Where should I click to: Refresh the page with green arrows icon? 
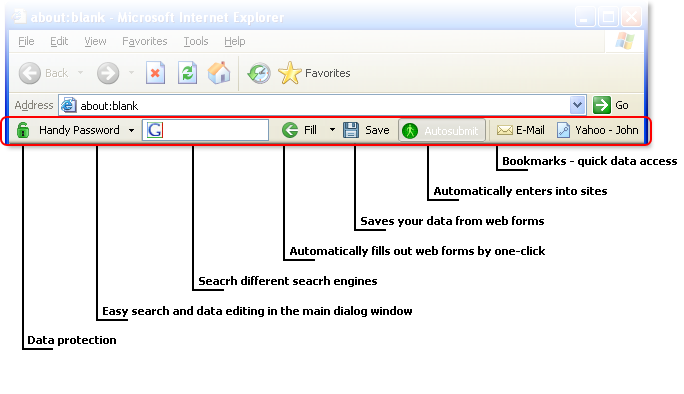tap(188, 73)
